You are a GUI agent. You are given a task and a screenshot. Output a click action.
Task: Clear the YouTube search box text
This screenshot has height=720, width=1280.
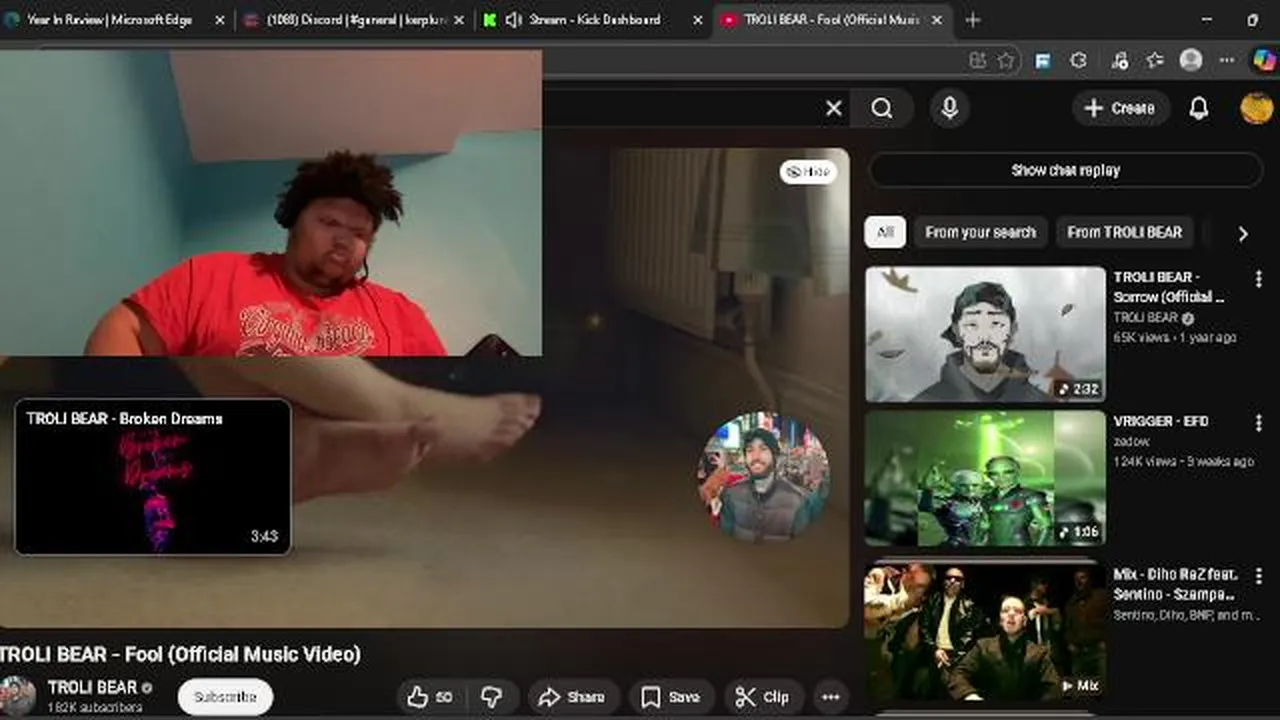tap(833, 108)
